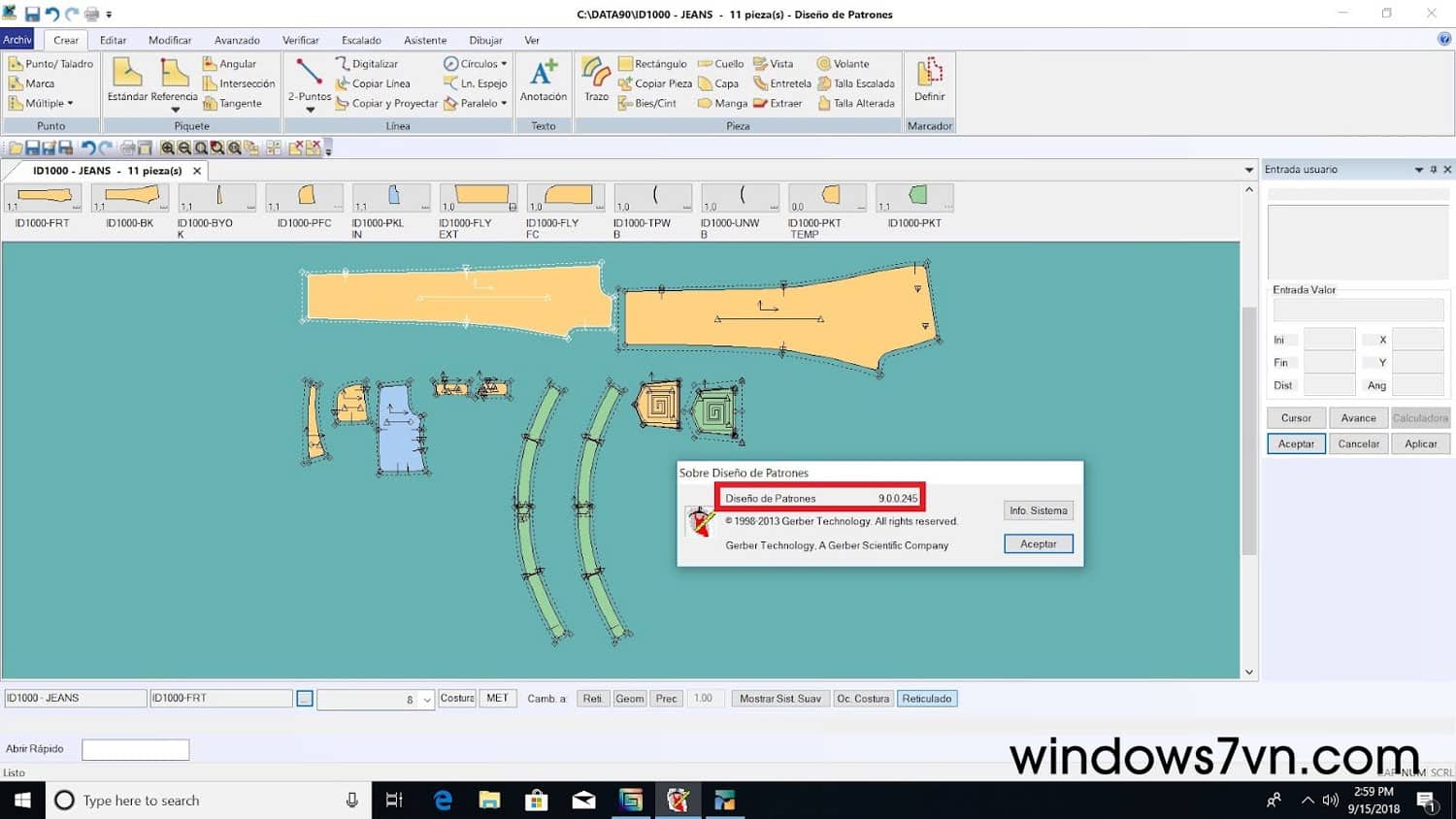Toggle the Prec button
1456x819 pixels.
666,699
